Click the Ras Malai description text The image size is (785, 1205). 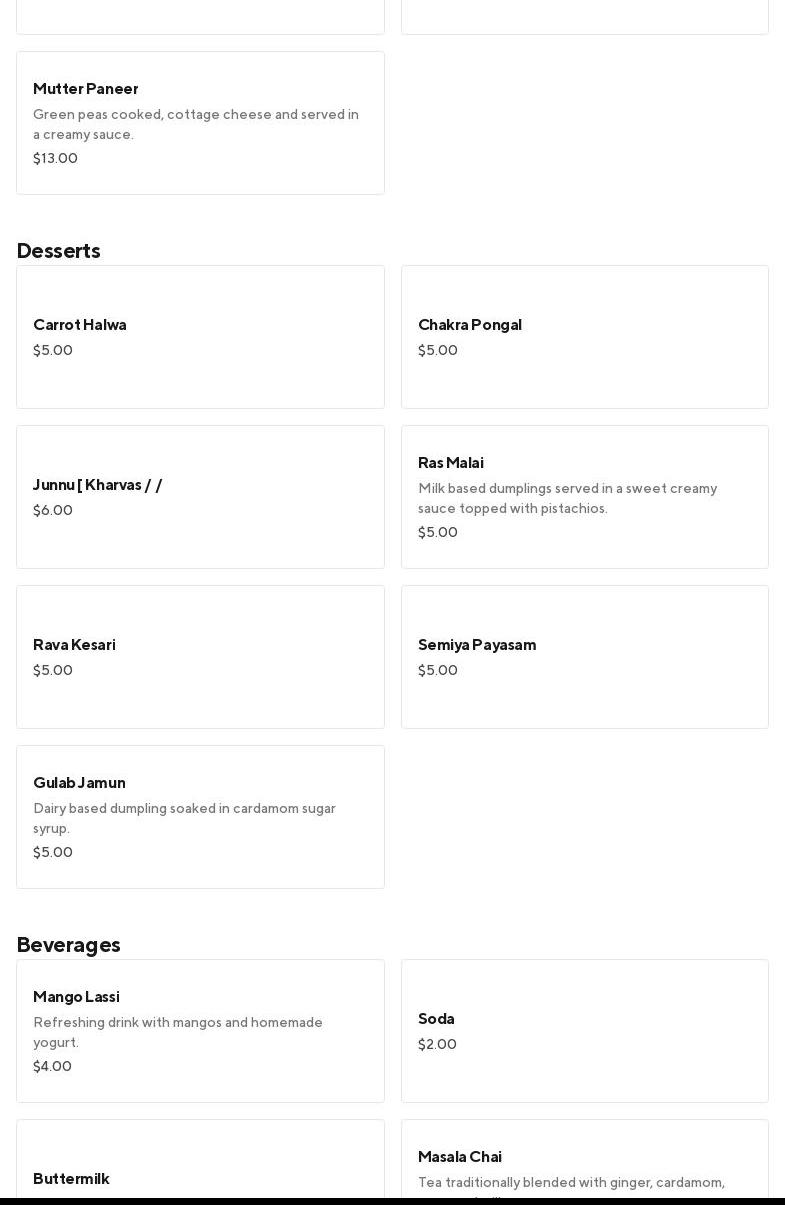567,498
